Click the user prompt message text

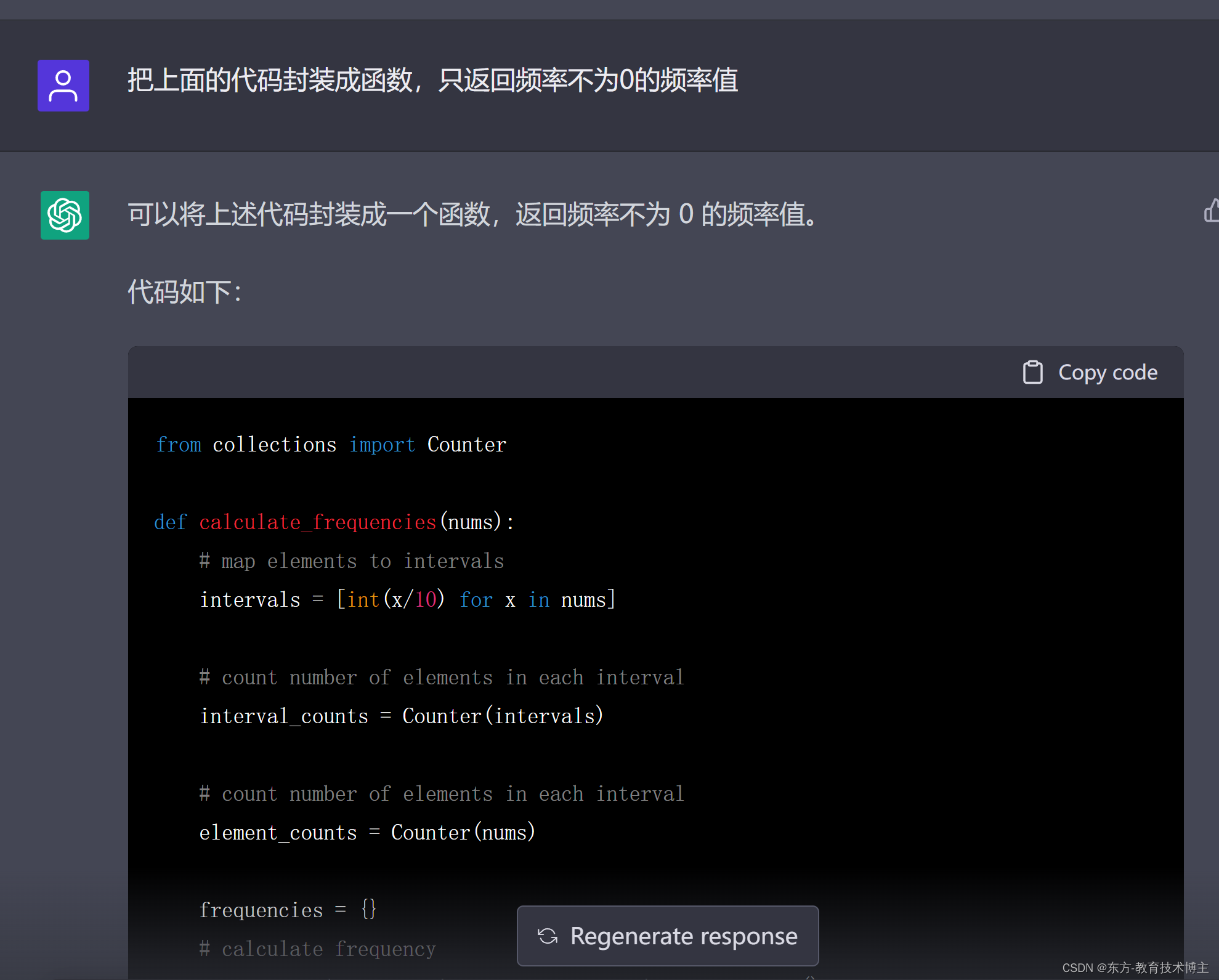[432, 80]
